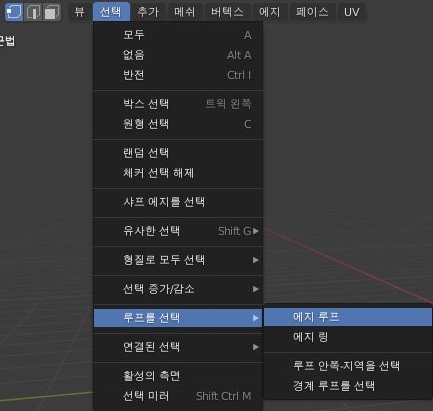The height and width of the screenshot is (411, 433).
Task: Open the 에지 menu
Action: [x=270, y=12]
